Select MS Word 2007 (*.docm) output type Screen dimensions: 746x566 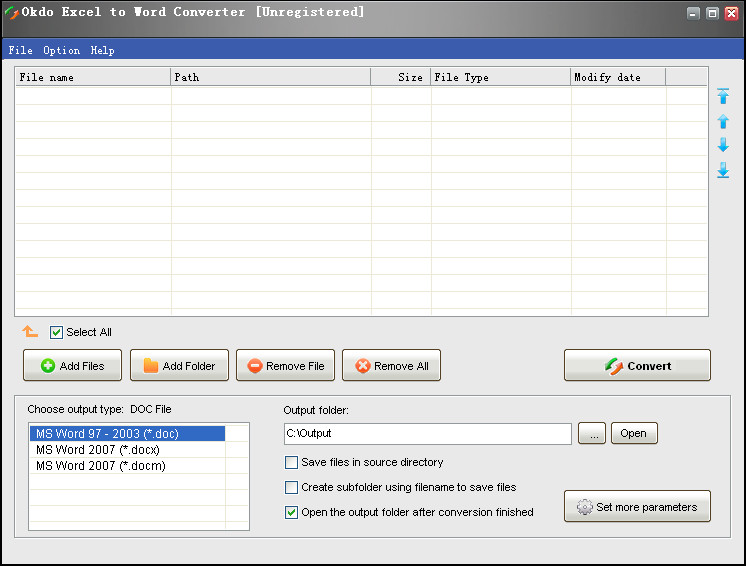[x=127, y=466]
